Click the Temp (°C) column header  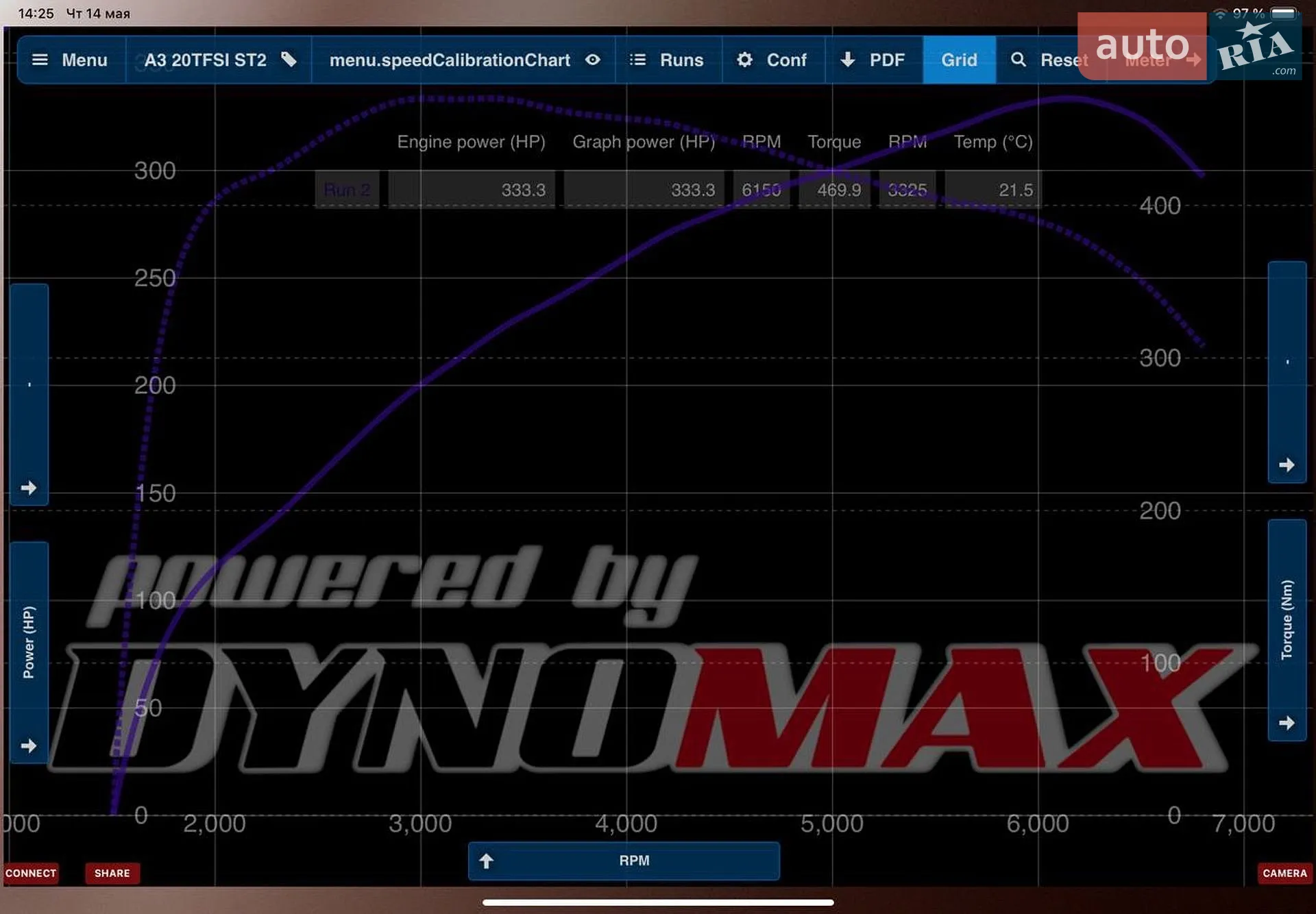click(993, 142)
